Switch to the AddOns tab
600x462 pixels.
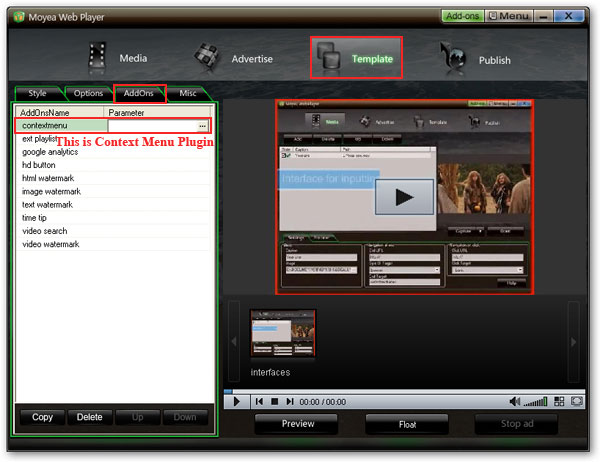[x=139, y=93]
